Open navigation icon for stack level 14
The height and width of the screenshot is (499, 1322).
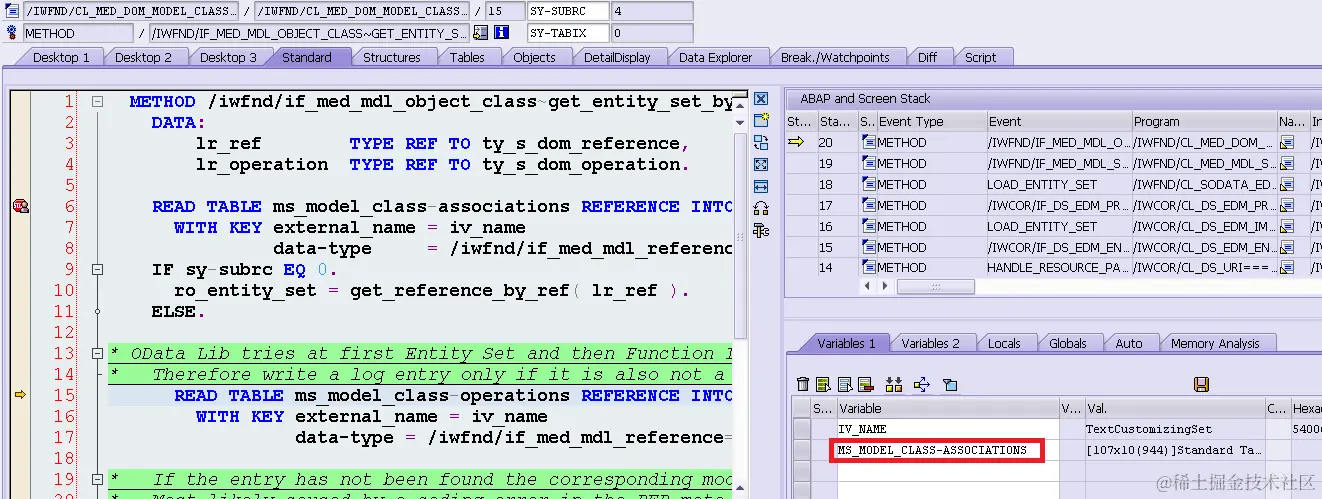(x=1287, y=268)
